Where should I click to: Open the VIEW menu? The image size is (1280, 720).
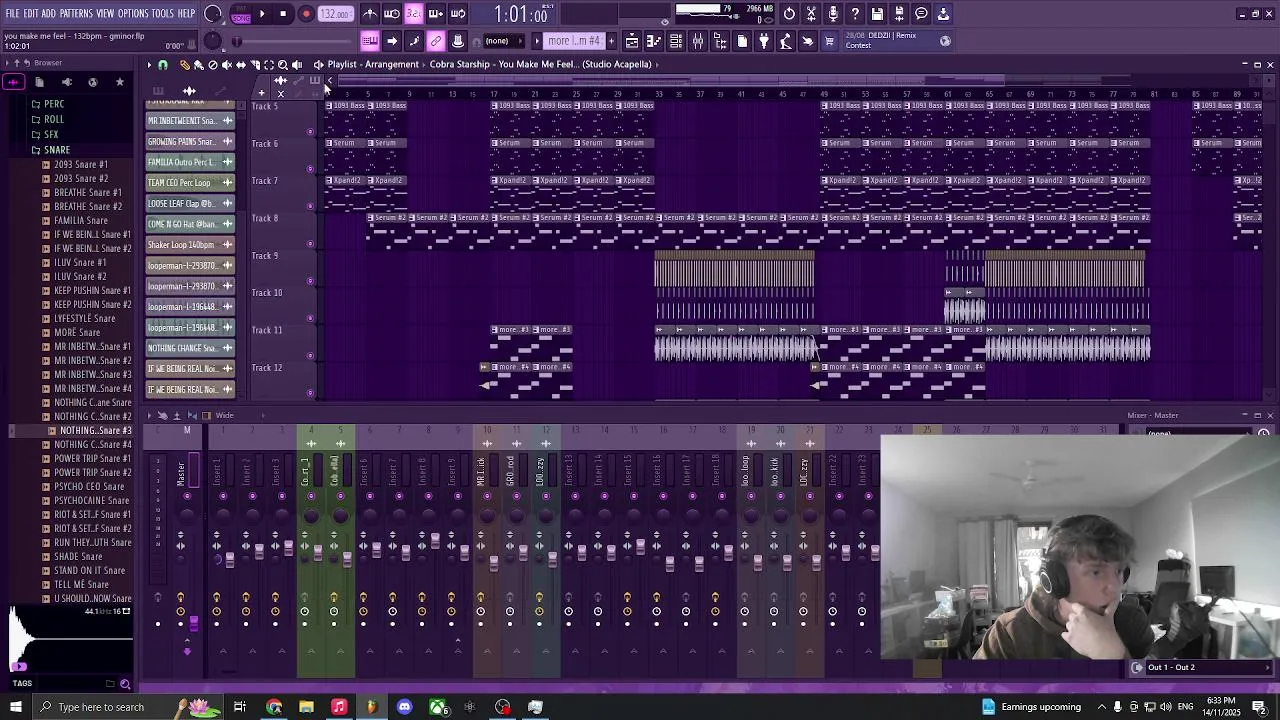pyautogui.click(x=105, y=14)
